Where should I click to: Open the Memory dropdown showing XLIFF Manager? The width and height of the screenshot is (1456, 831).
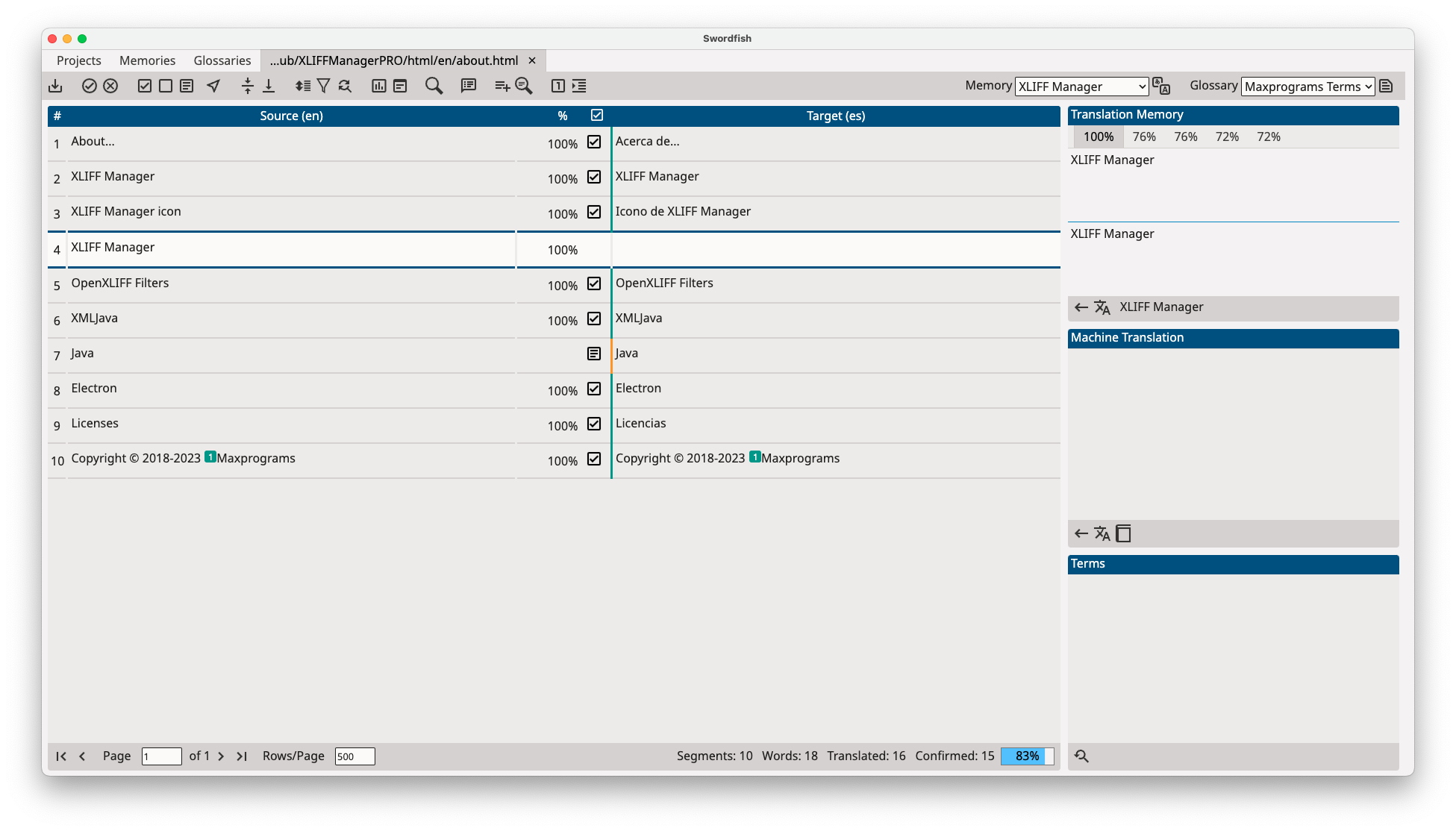[1081, 87]
